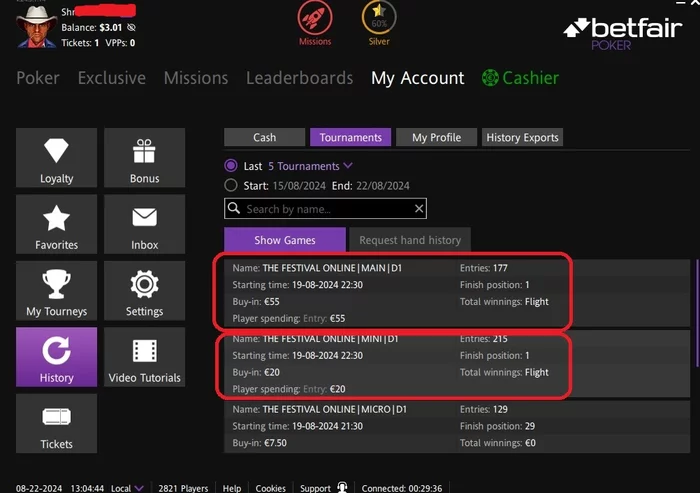Open the Bonus gift tile

tap(144, 158)
